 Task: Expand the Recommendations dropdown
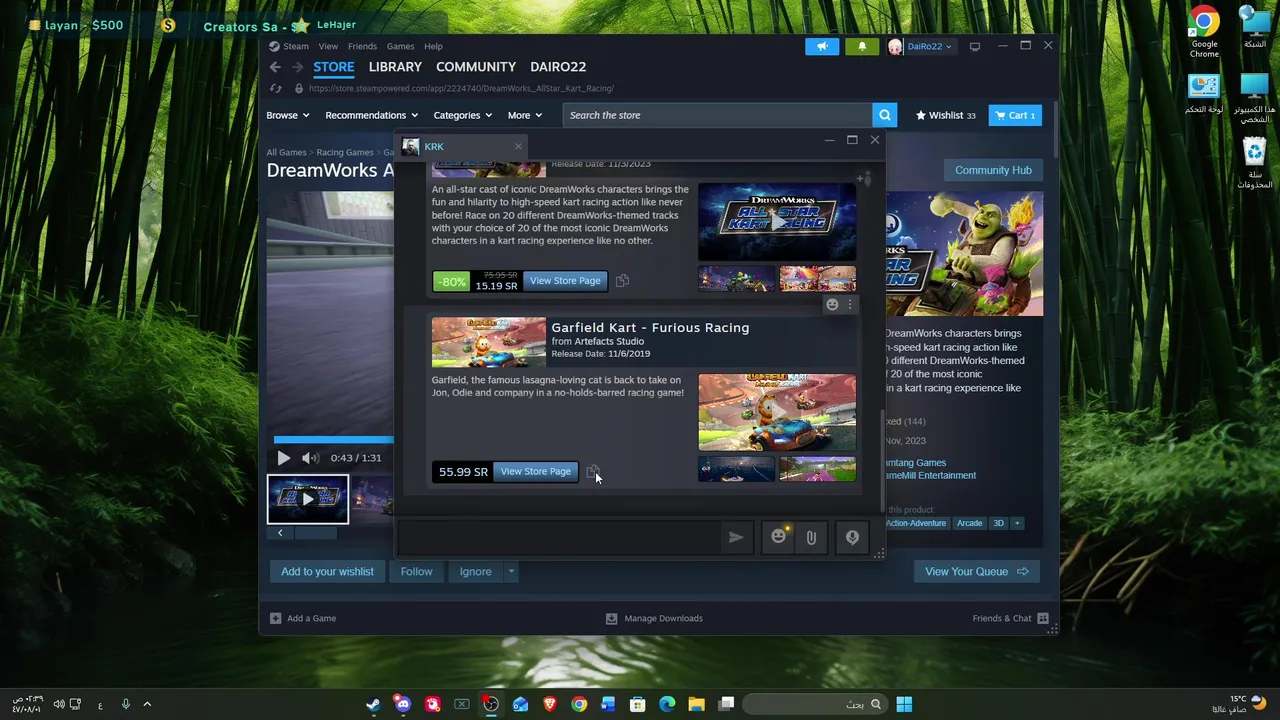point(371,115)
